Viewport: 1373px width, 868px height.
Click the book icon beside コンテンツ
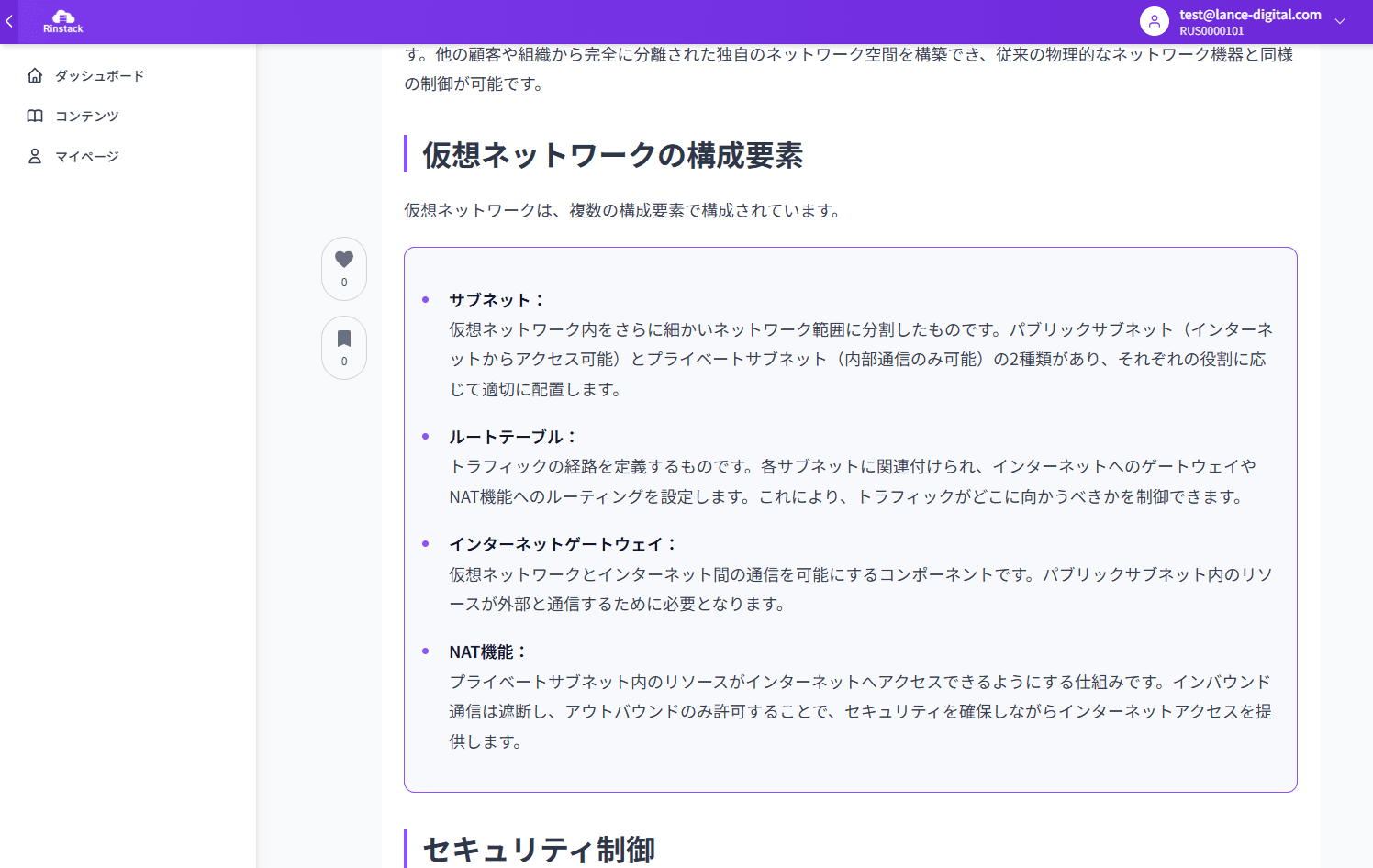(35, 116)
